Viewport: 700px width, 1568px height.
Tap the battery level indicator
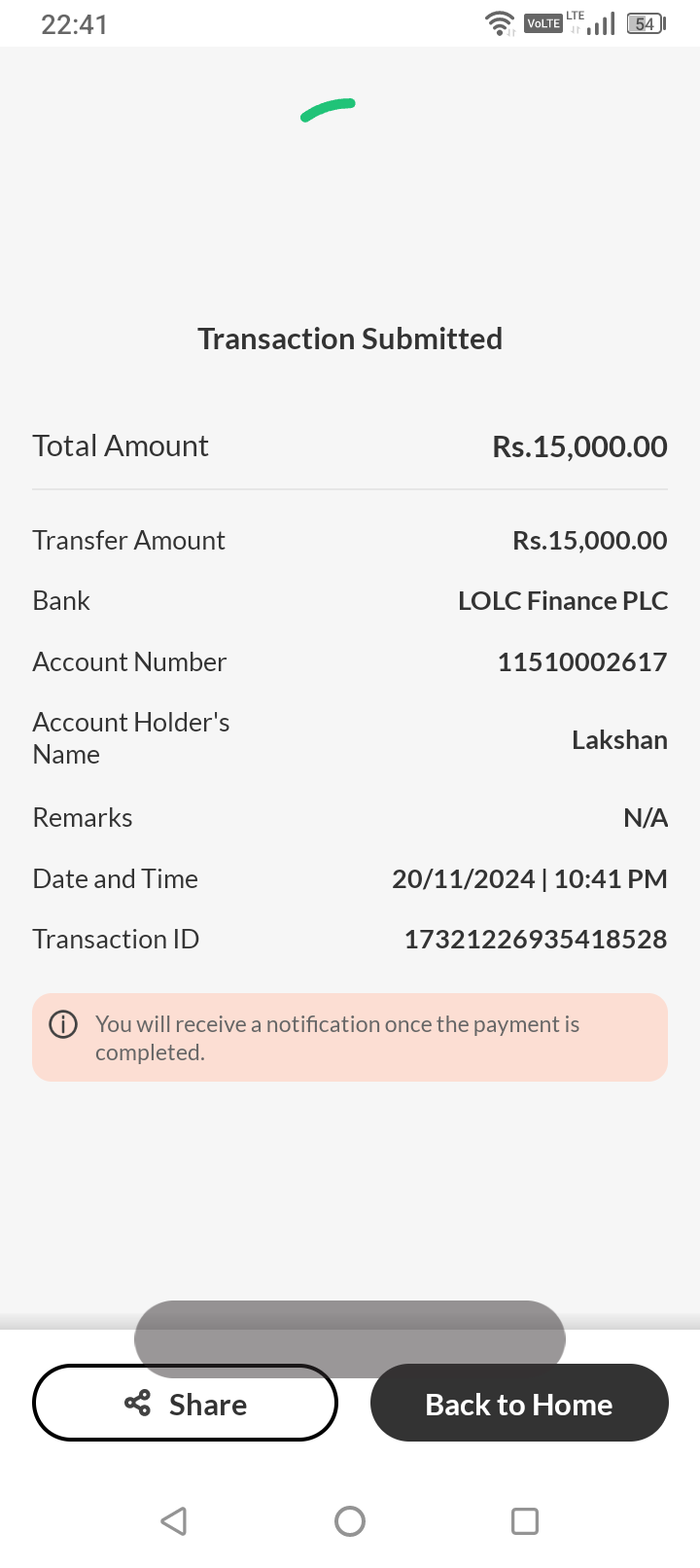click(x=646, y=23)
